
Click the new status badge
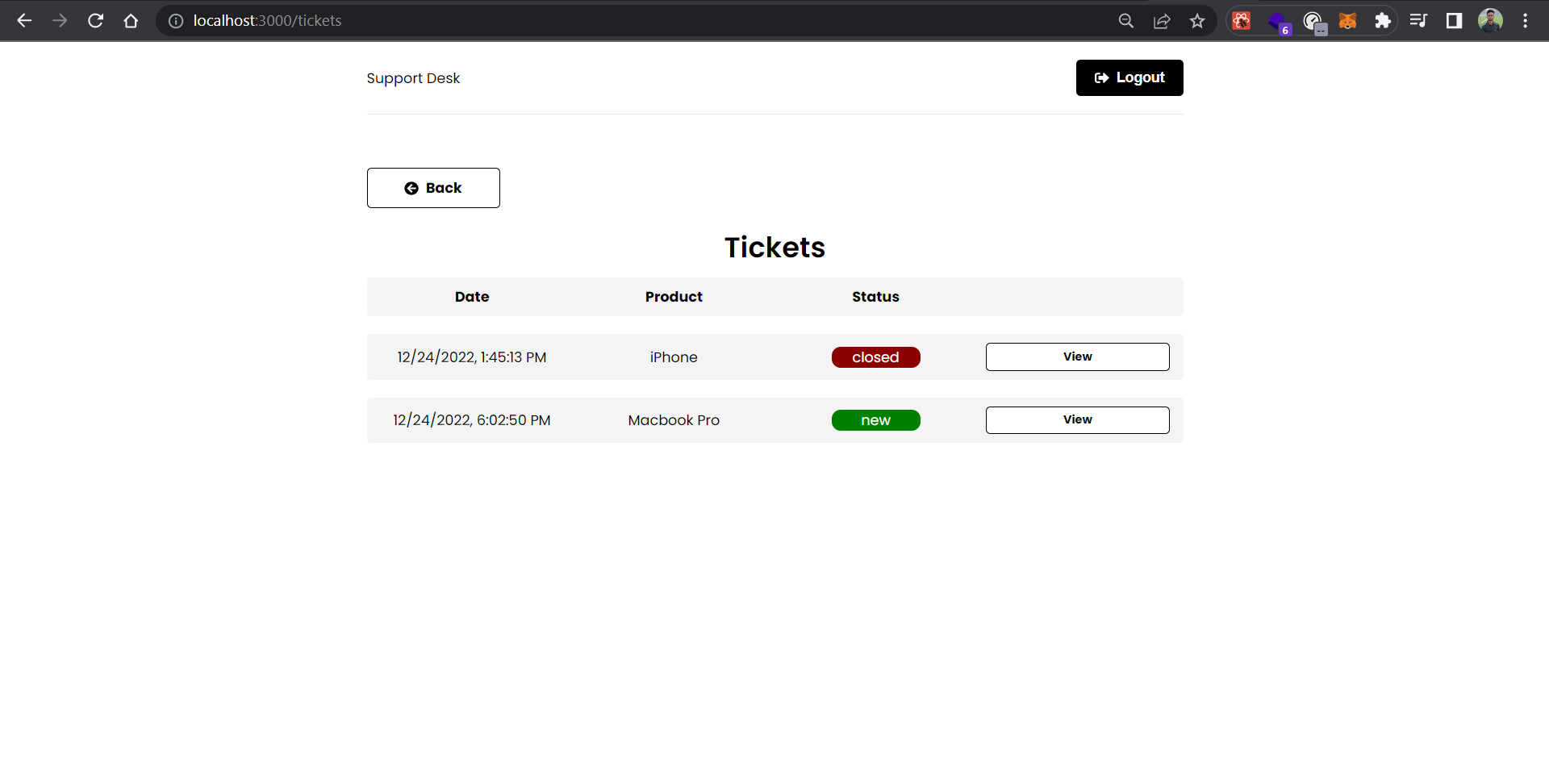click(875, 420)
